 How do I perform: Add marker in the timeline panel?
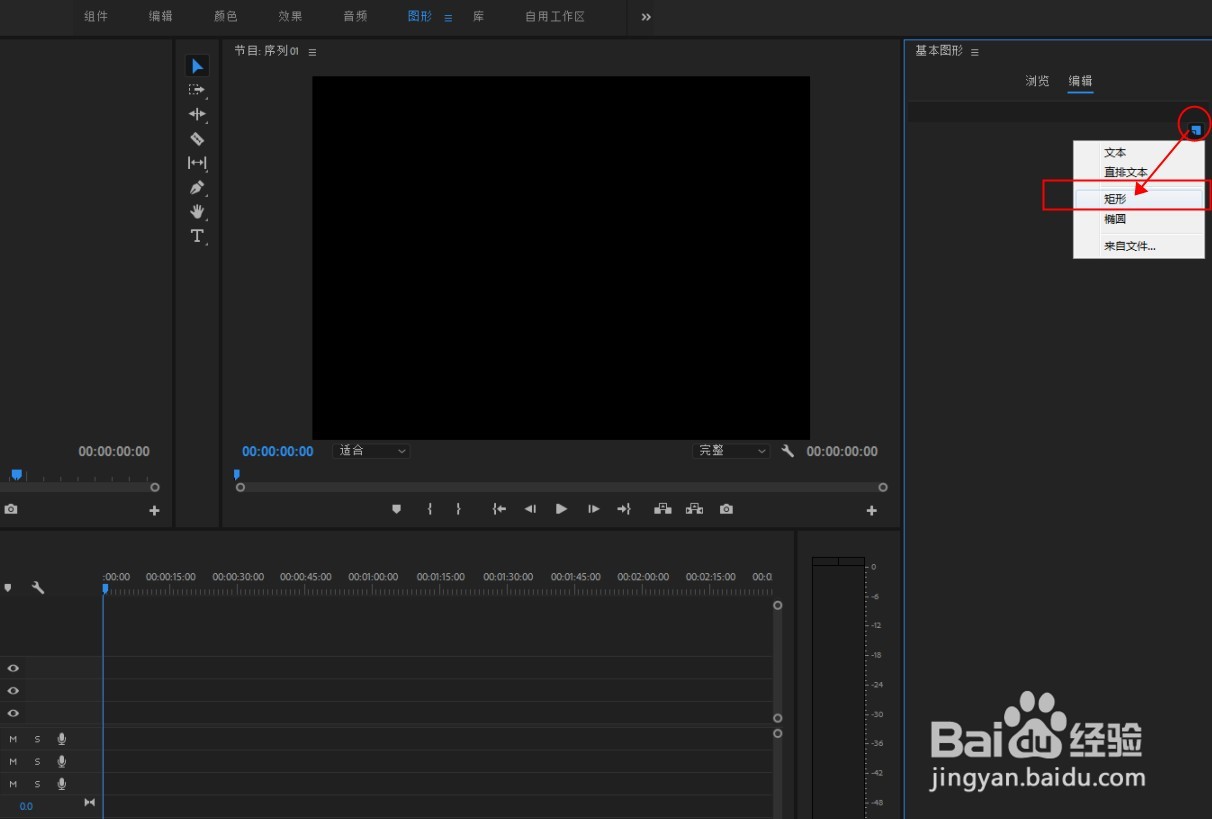coord(8,588)
